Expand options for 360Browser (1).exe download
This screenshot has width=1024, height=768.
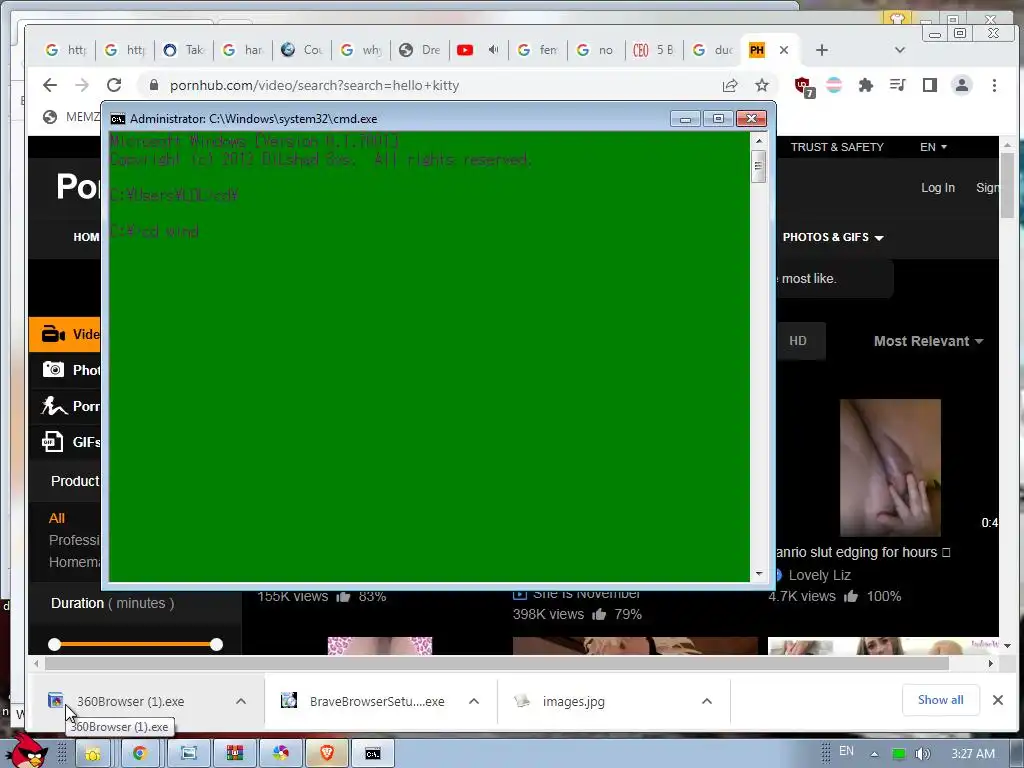tap(241, 701)
